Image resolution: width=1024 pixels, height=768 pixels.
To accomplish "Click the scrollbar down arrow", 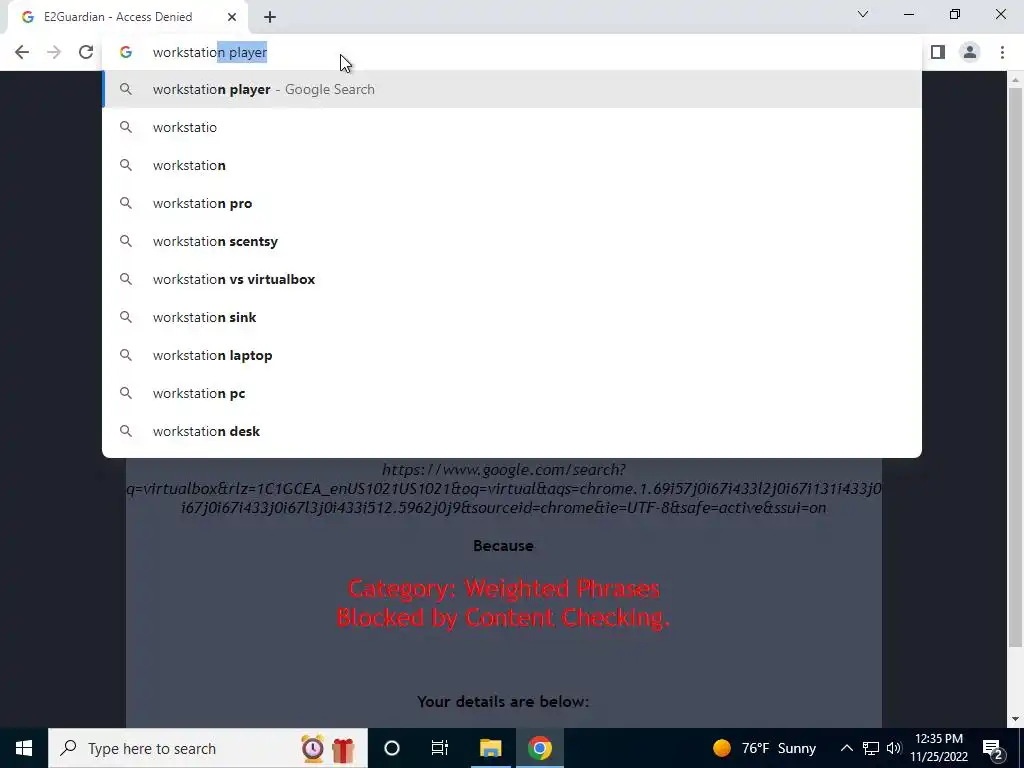I will [1015, 719].
